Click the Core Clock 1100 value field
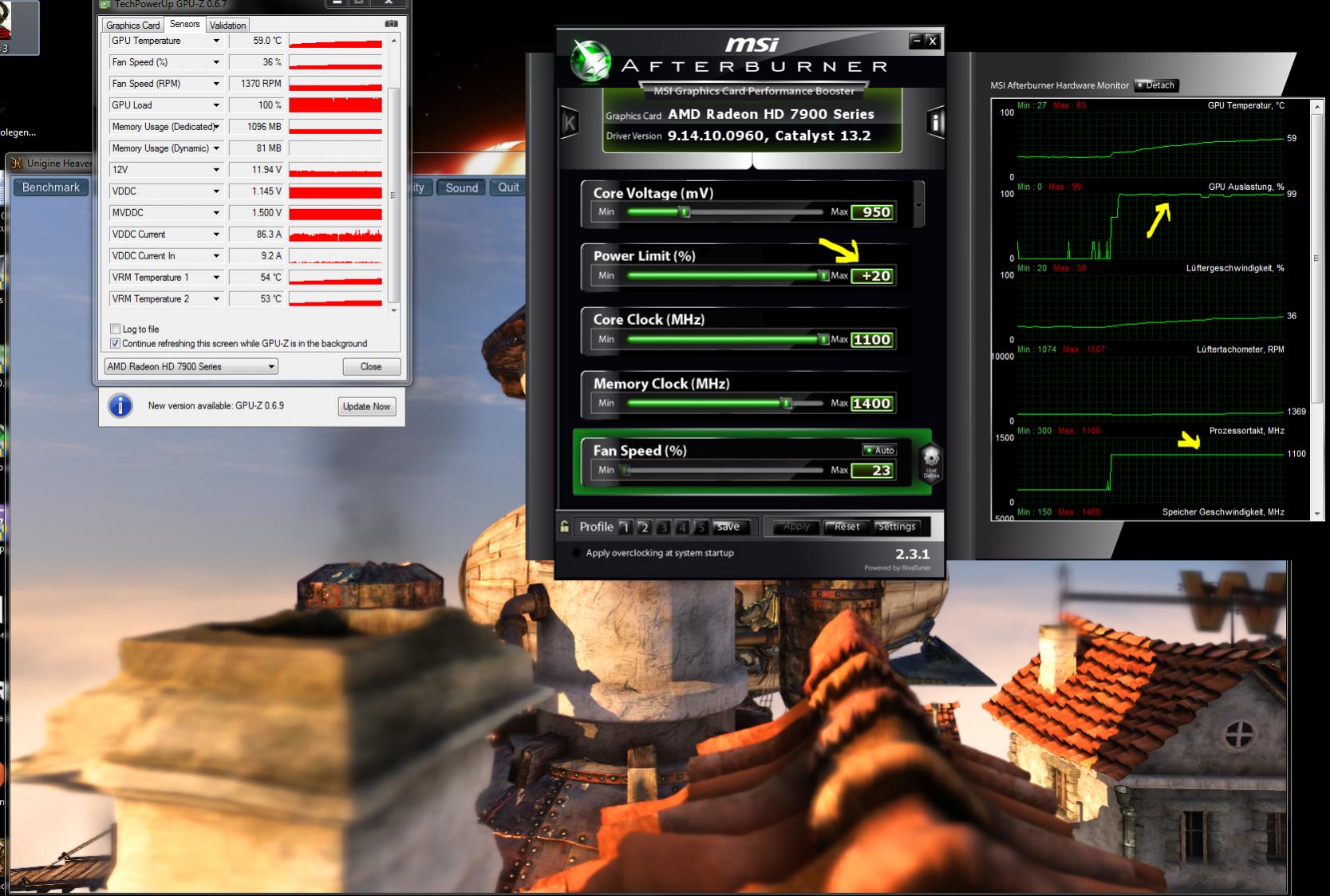Viewport: 1330px width, 896px height. (x=872, y=340)
